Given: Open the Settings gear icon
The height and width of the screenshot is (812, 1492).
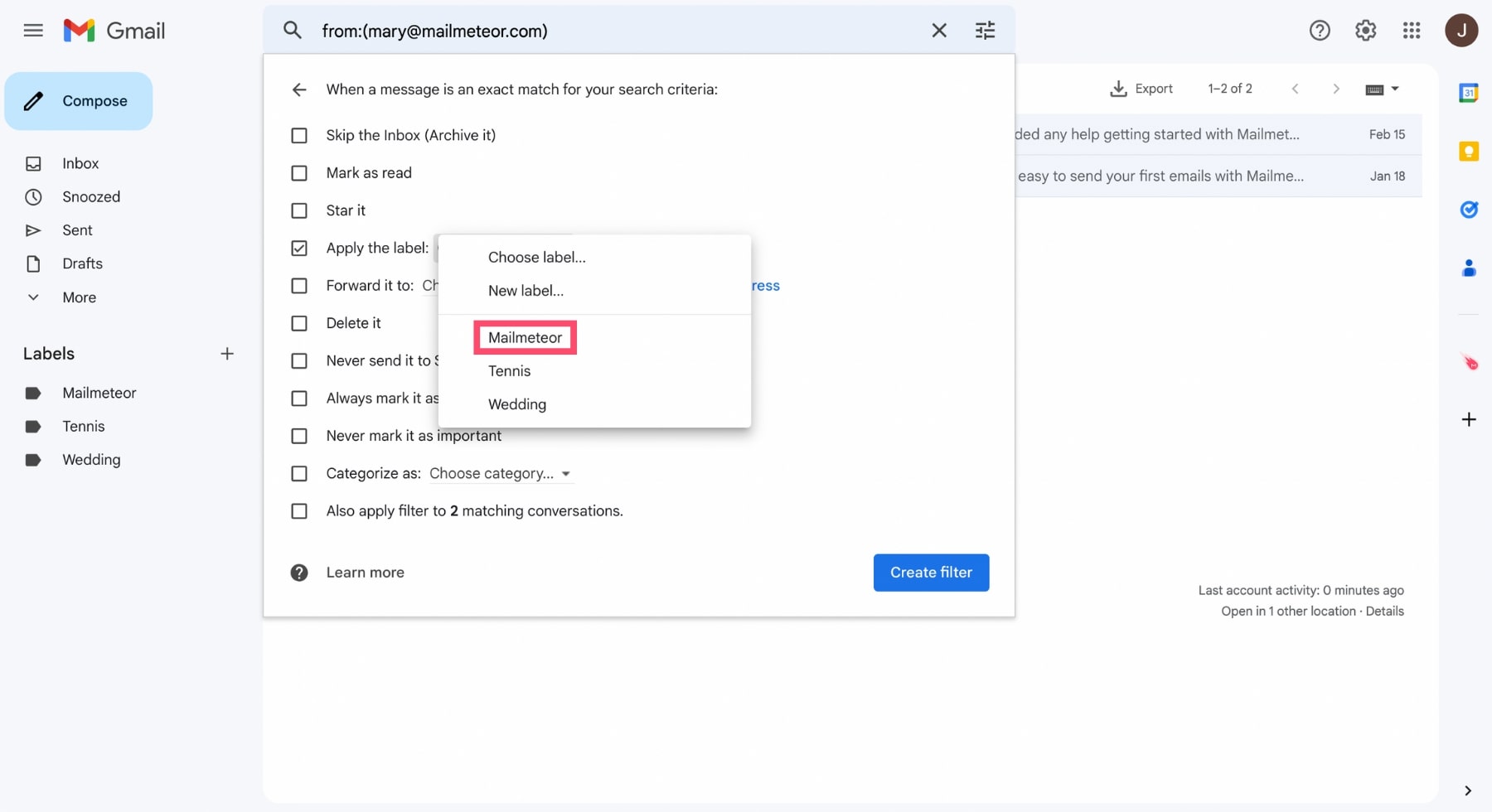Looking at the screenshot, I should pos(1366,31).
